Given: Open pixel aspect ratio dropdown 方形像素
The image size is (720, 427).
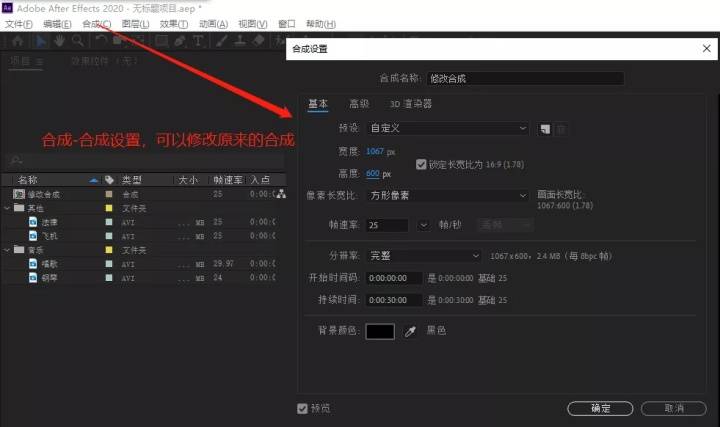Looking at the screenshot, I should click(x=448, y=196).
